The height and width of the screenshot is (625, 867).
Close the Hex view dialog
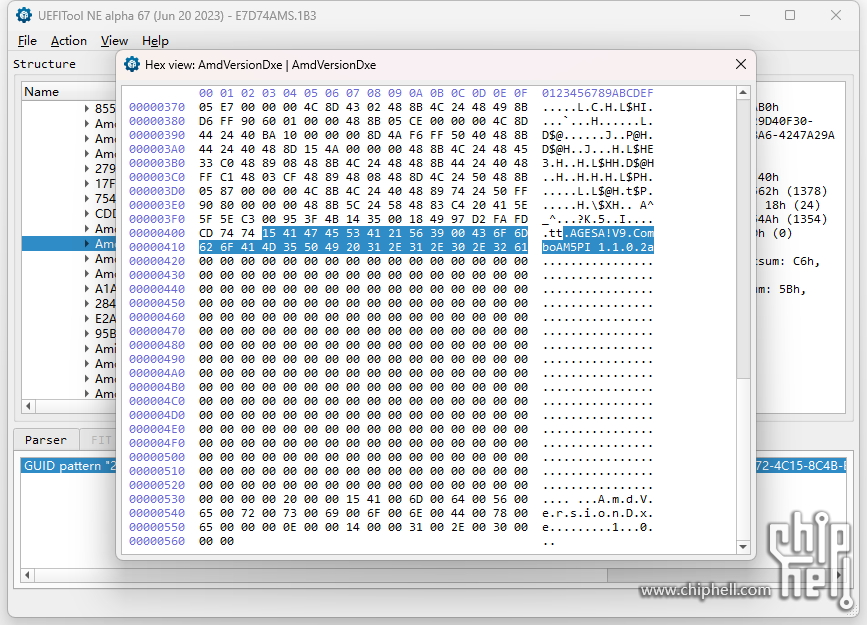tap(741, 64)
